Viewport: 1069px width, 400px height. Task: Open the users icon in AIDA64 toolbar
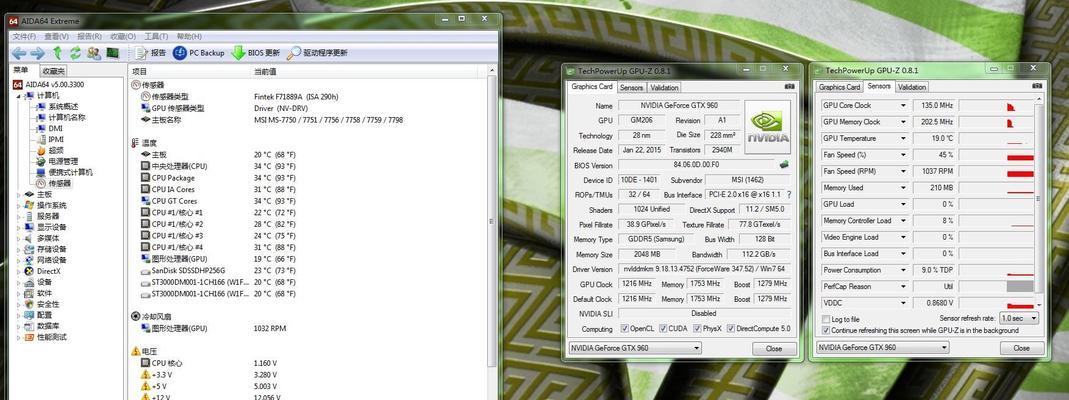94,53
